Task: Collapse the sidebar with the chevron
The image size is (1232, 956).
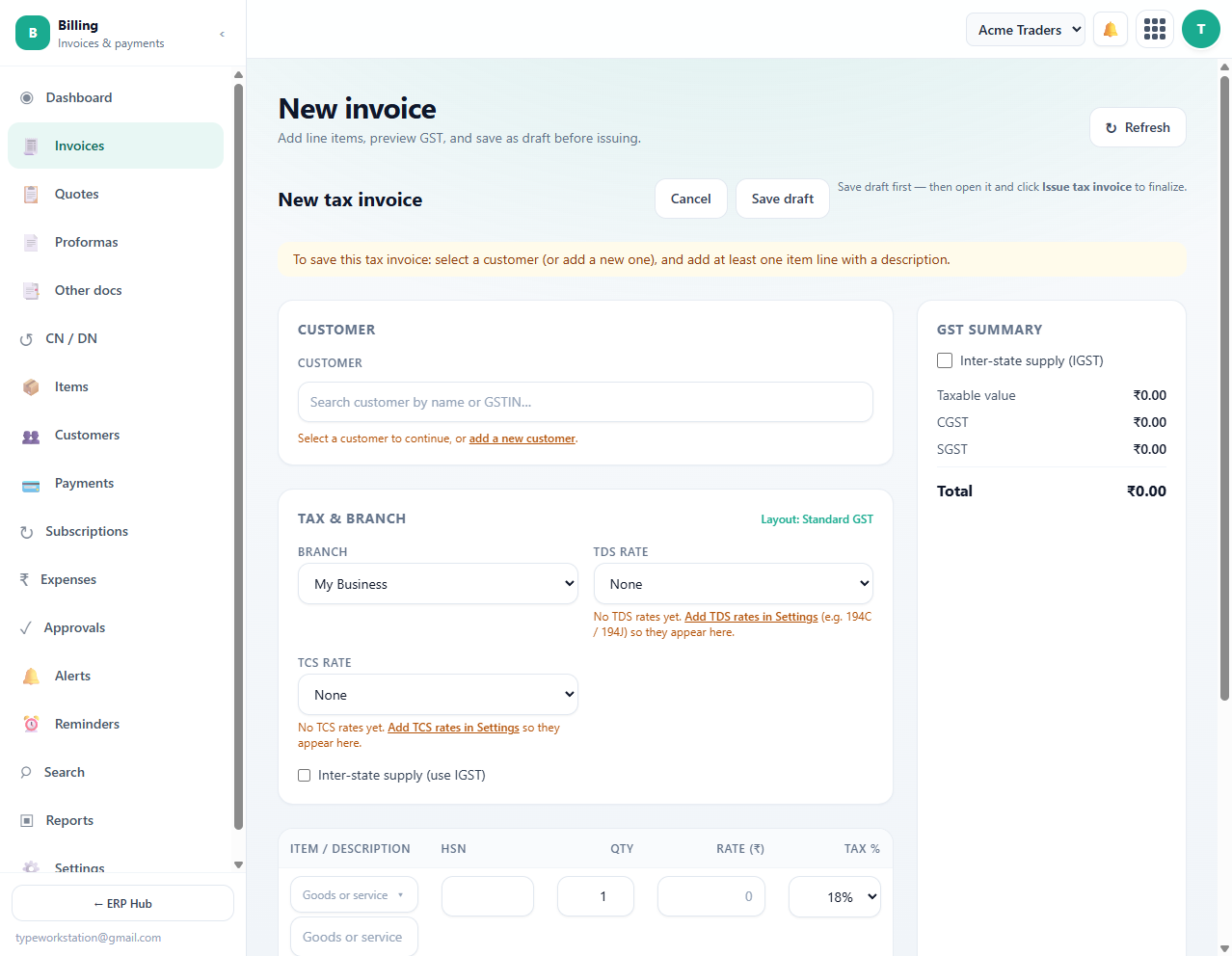Action: [x=223, y=34]
